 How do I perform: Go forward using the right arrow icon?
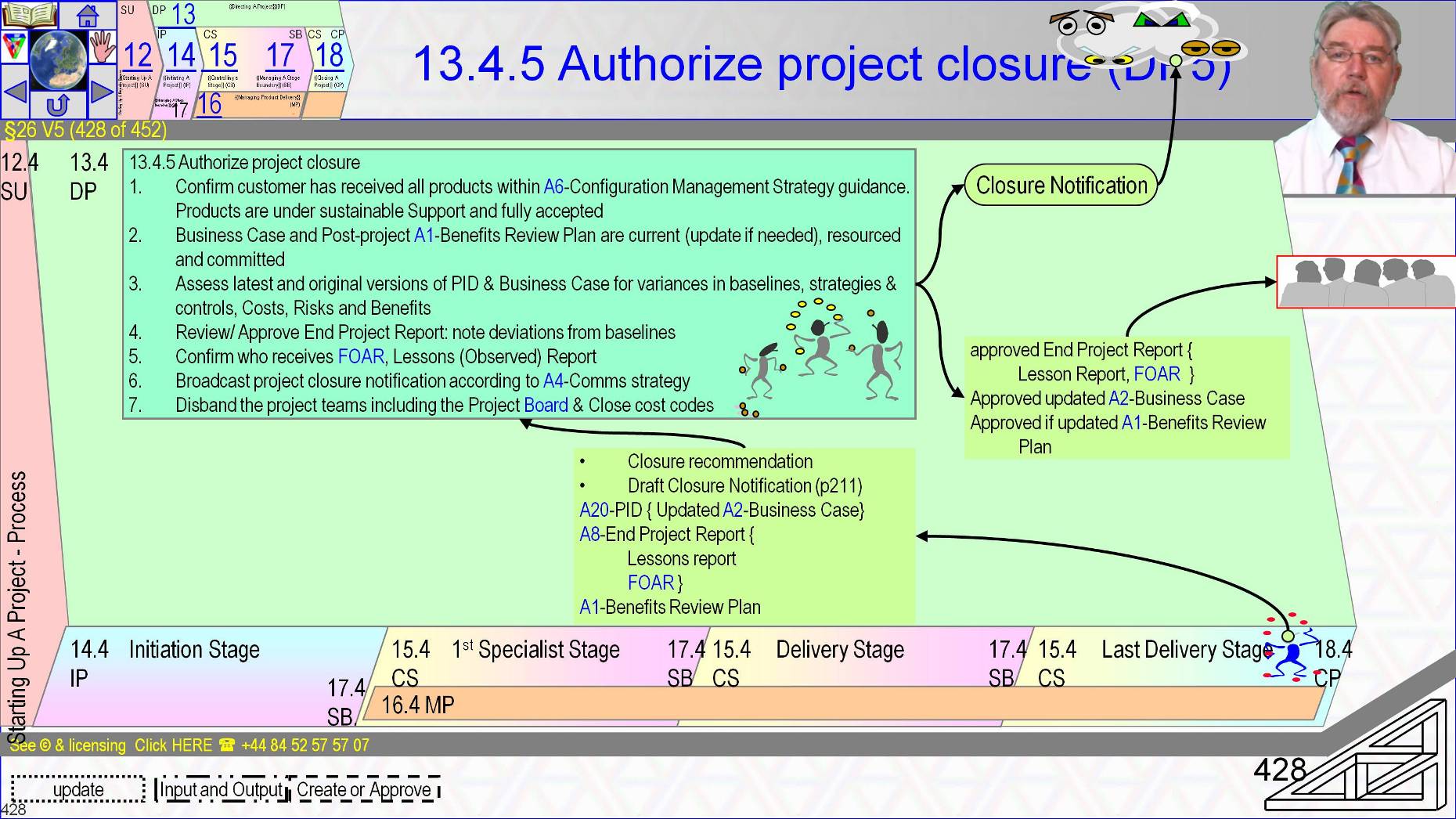click(102, 90)
